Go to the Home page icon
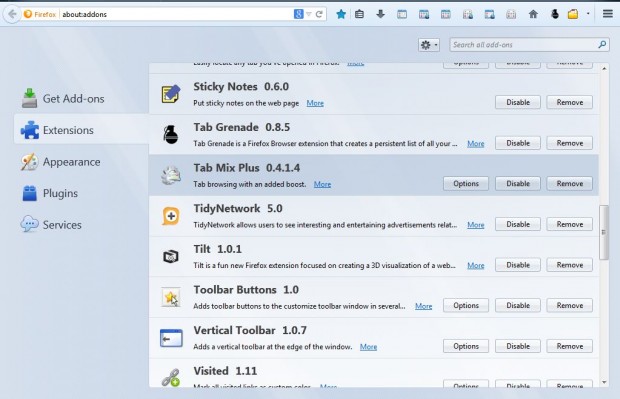Image resolution: width=620 pixels, height=399 pixels. (533, 15)
